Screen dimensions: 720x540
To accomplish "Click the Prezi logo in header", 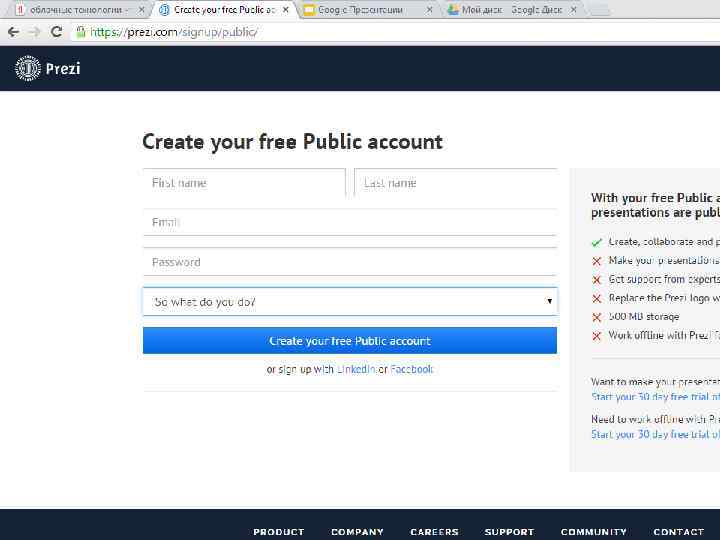I will pos(48,68).
